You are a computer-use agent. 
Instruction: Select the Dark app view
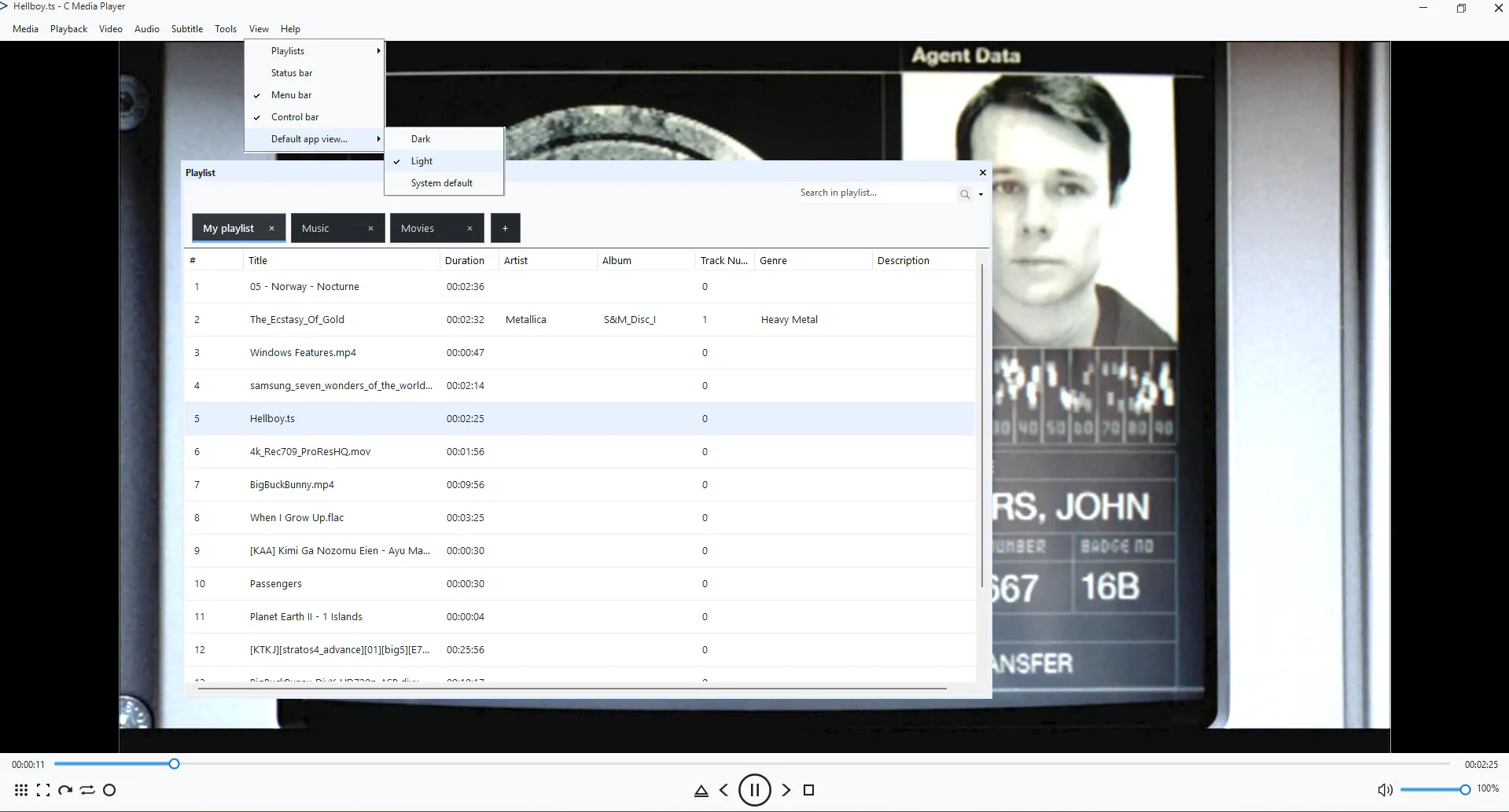click(444, 139)
